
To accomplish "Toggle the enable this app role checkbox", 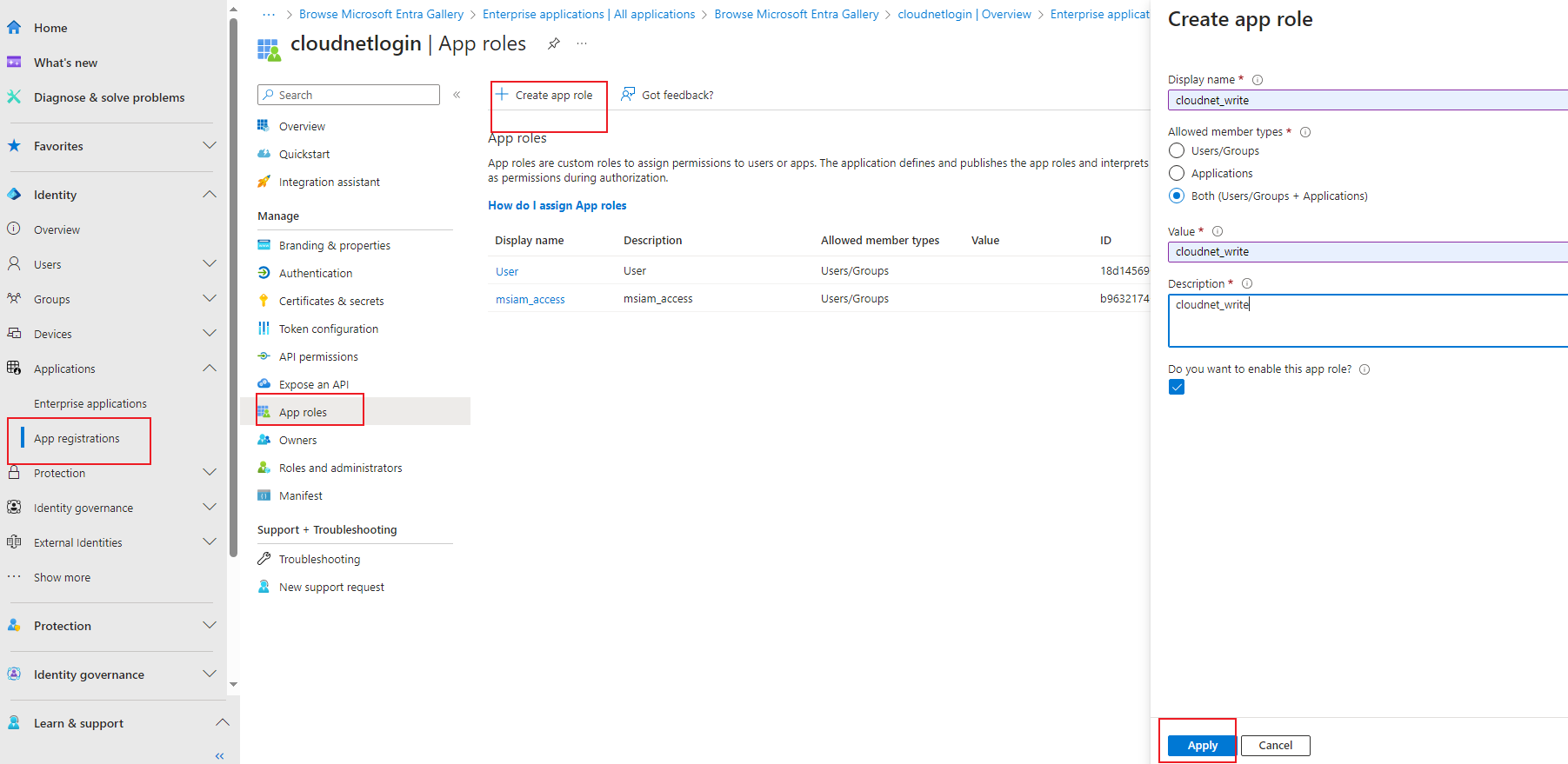I will pos(1177,387).
